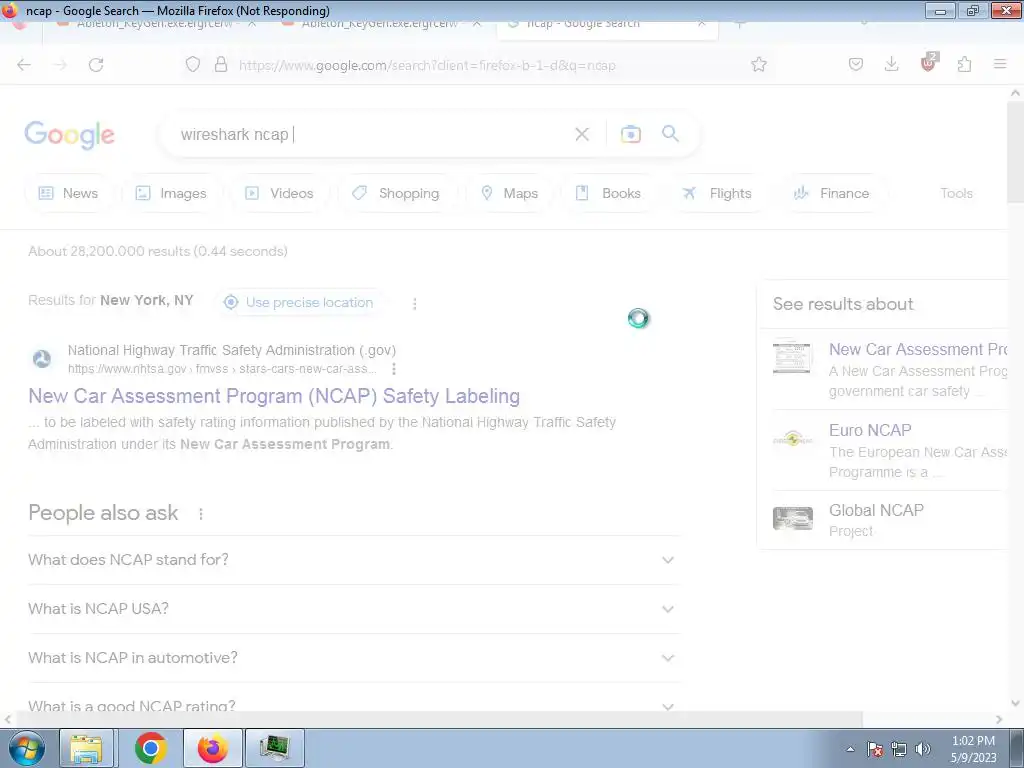Go back with the browser back arrow

[x=24, y=65]
